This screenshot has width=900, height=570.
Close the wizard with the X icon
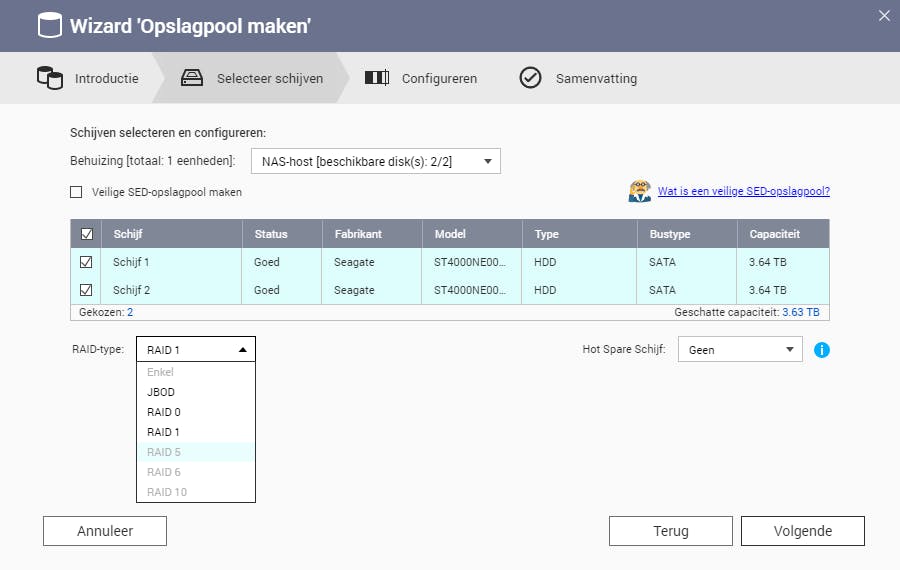(883, 16)
